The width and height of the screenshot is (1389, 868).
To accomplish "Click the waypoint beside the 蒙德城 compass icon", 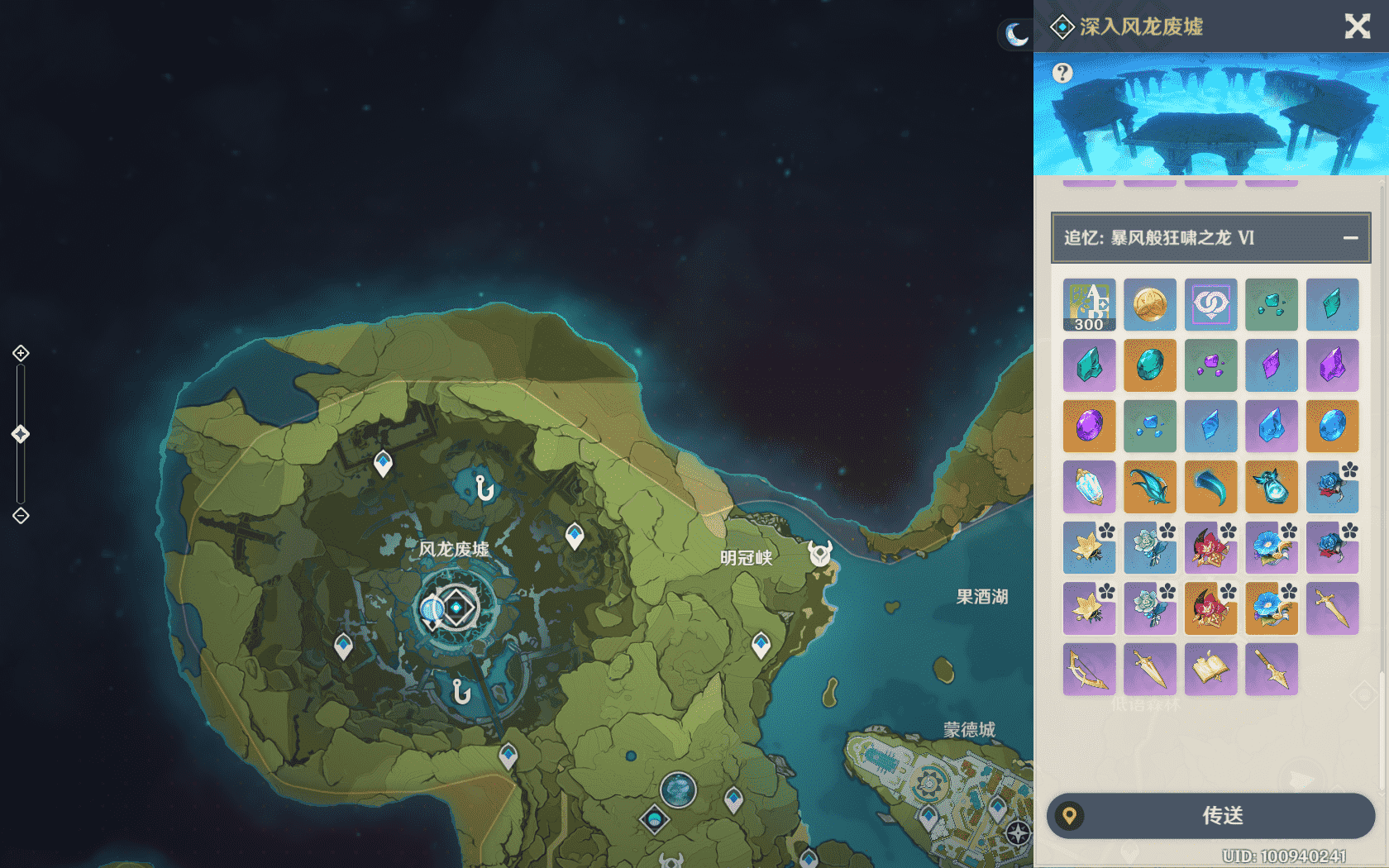I will pos(998,808).
